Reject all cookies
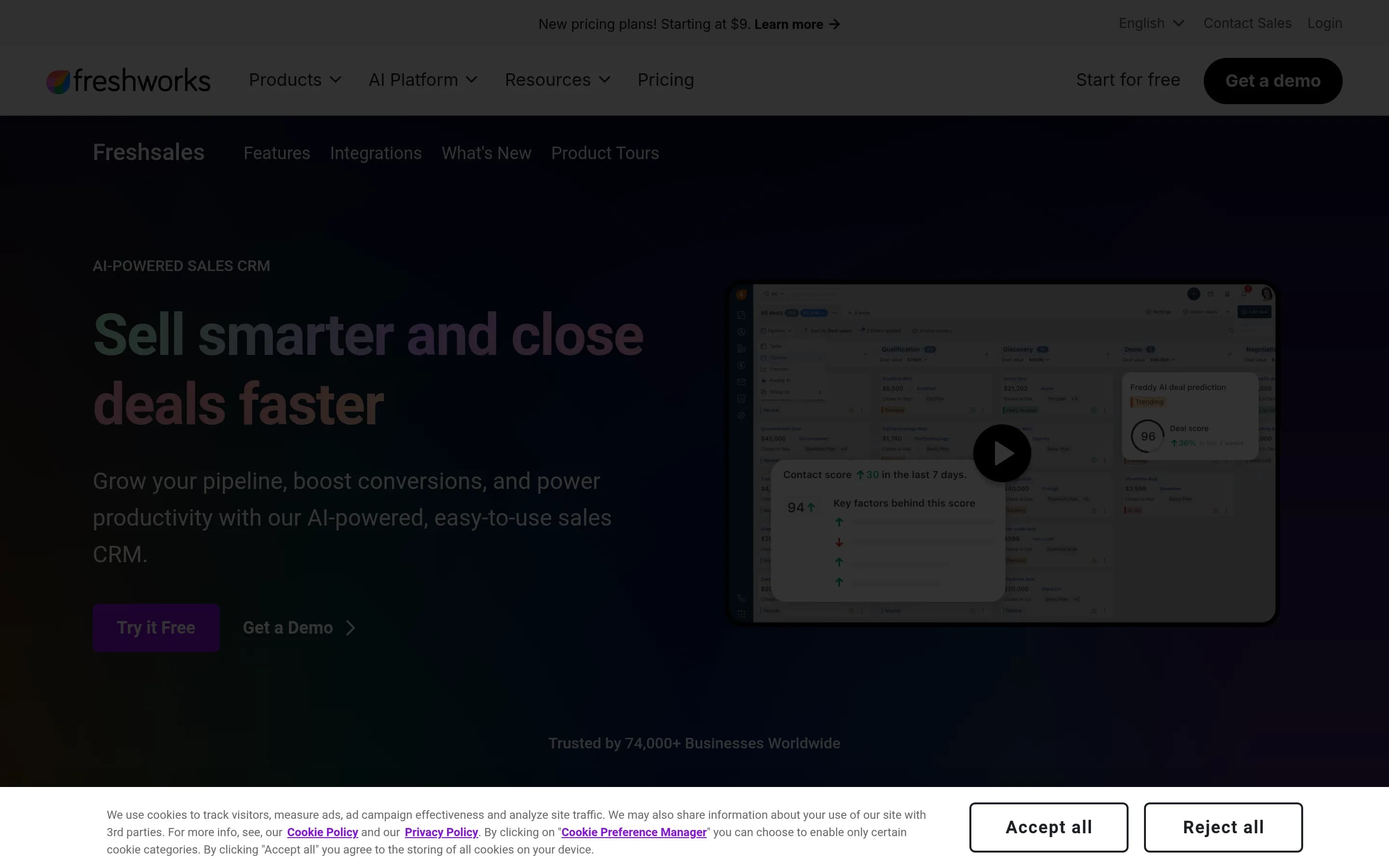Image resolution: width=1389 pixels, height=868 pixels. click(x=1223, y=827)
